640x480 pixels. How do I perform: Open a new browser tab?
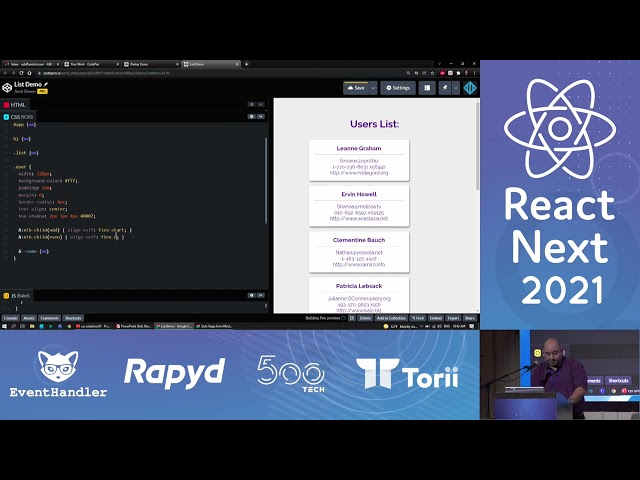pos(246,64)
